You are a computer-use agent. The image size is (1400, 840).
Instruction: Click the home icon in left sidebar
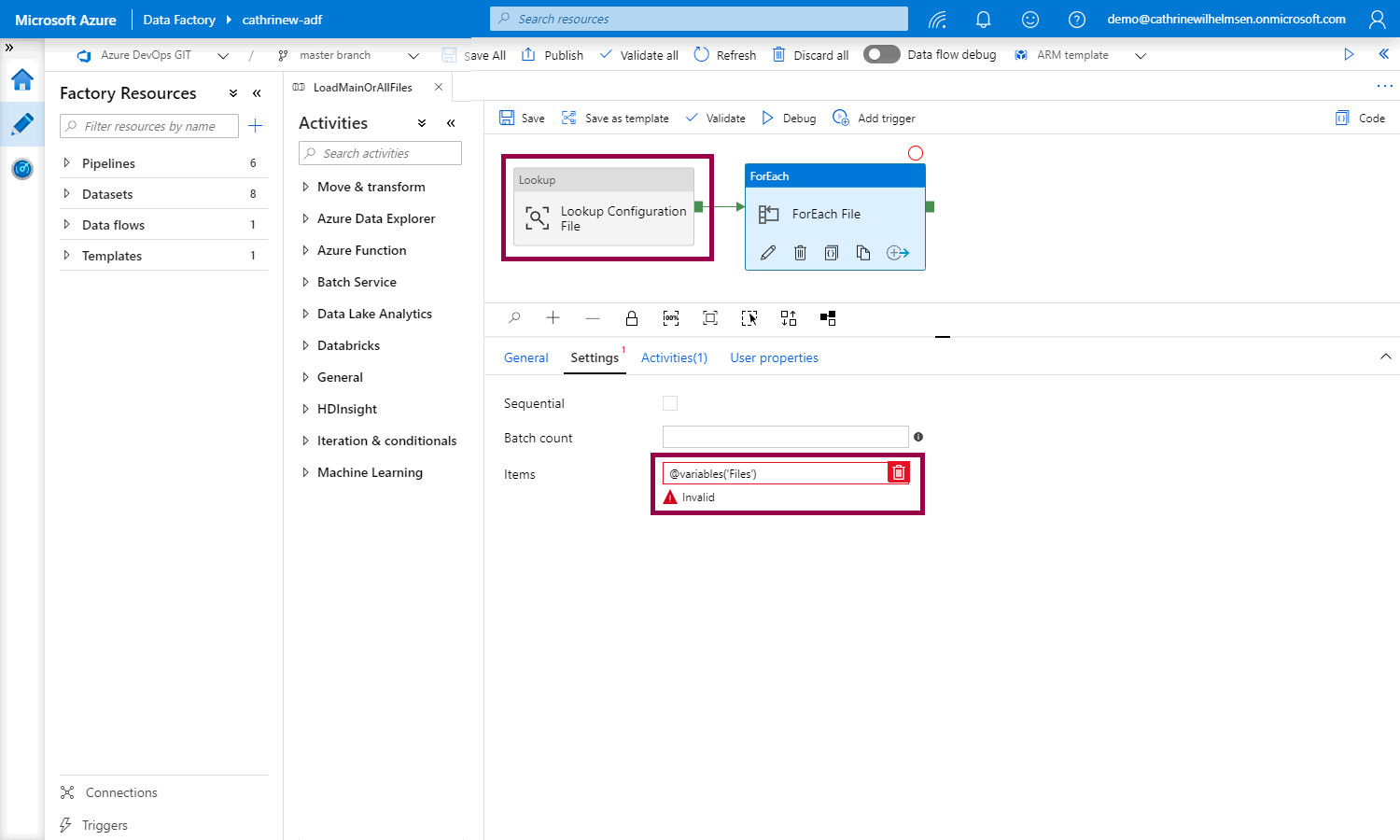[22, 80]
